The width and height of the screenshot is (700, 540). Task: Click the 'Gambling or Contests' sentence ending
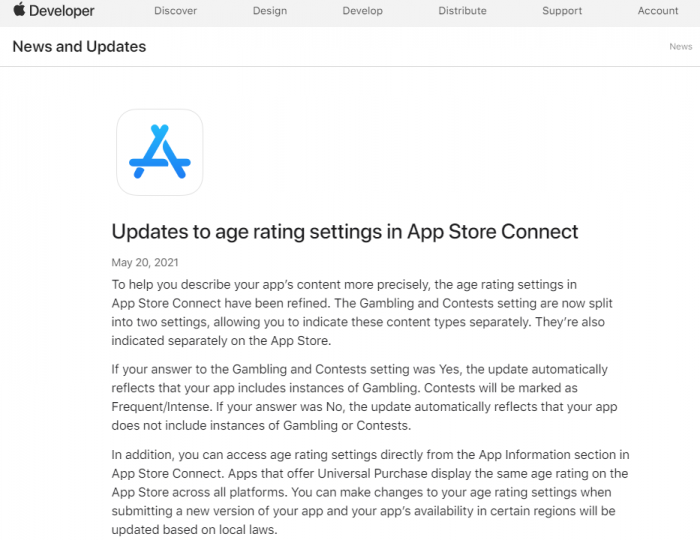point(346,426)
